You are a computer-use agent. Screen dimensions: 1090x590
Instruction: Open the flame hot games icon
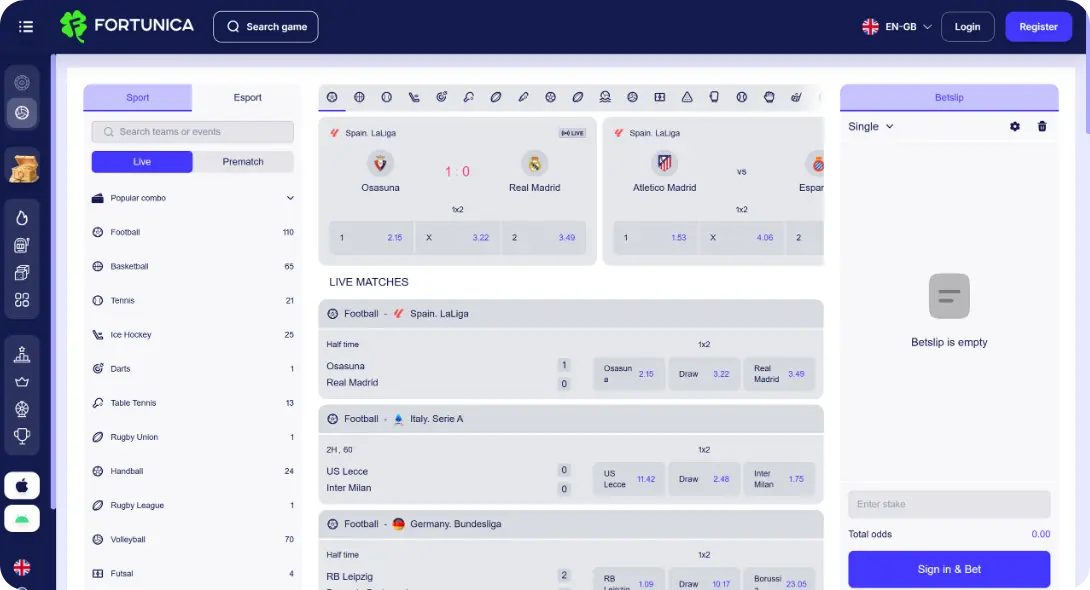[x=22, y=218]
